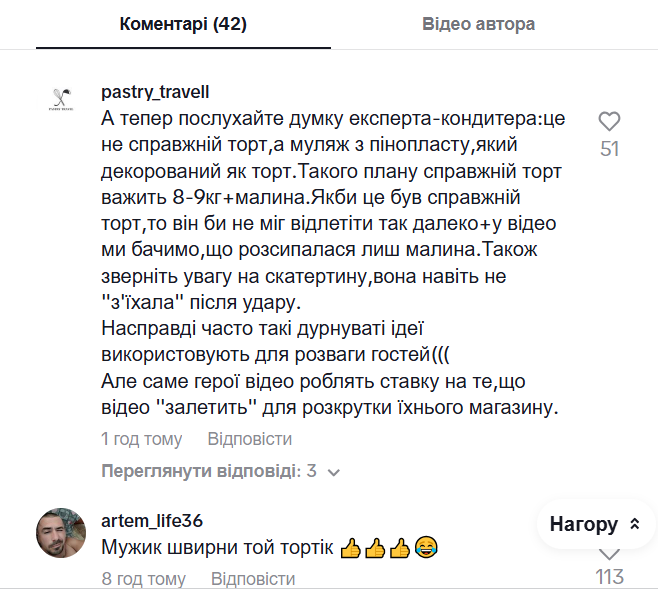Click the artem_life36 profile photo
This screenshot has width=658, height=600.
pos(61,531)
